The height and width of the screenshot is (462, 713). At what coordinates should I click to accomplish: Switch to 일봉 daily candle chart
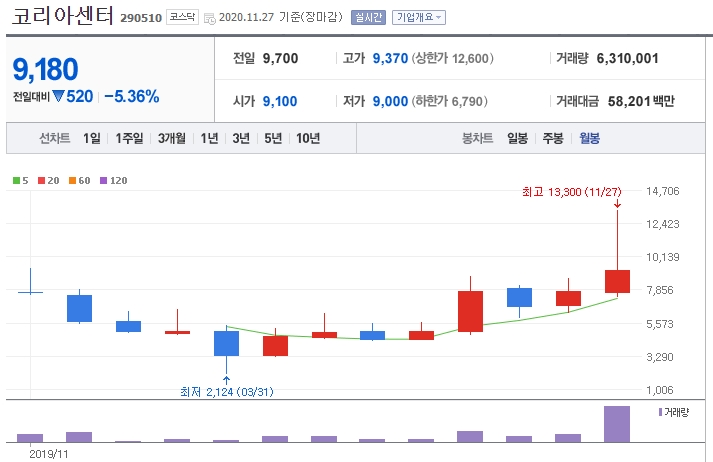click(x=517, y=138)
